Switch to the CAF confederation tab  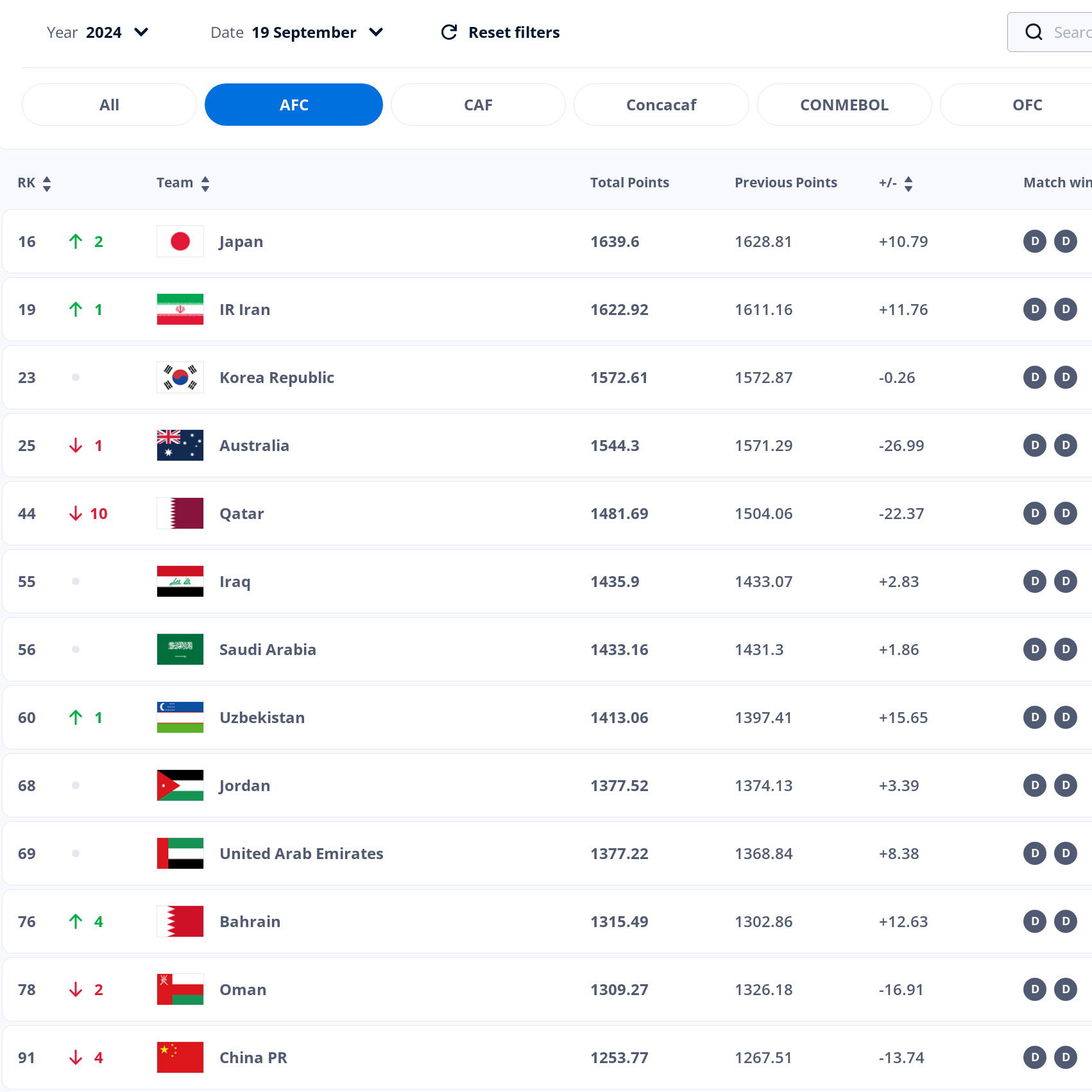478,105
